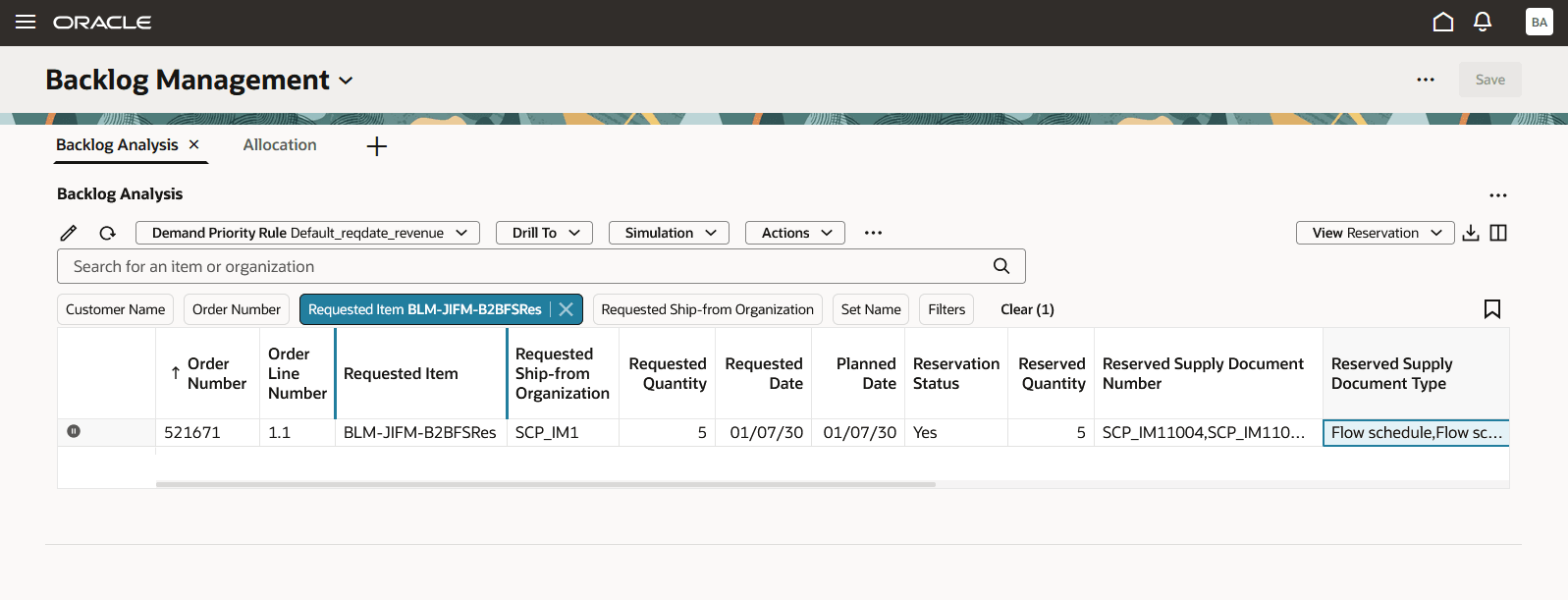Click the Reserved Quantity column header
The image size is (1568, 600).
click(x=1052, y=373)
